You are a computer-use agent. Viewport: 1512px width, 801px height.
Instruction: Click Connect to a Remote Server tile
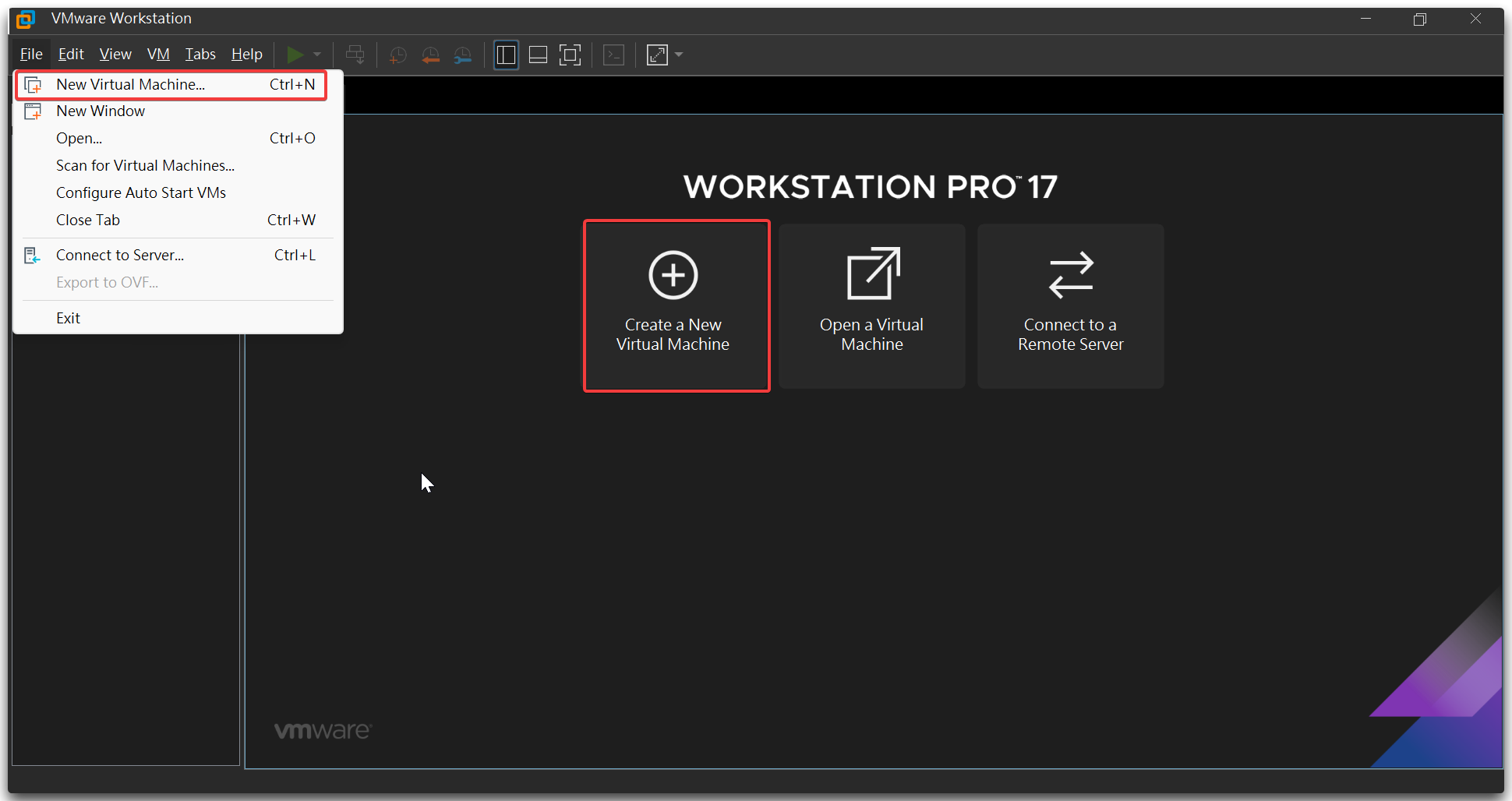tap(1071, 305)
